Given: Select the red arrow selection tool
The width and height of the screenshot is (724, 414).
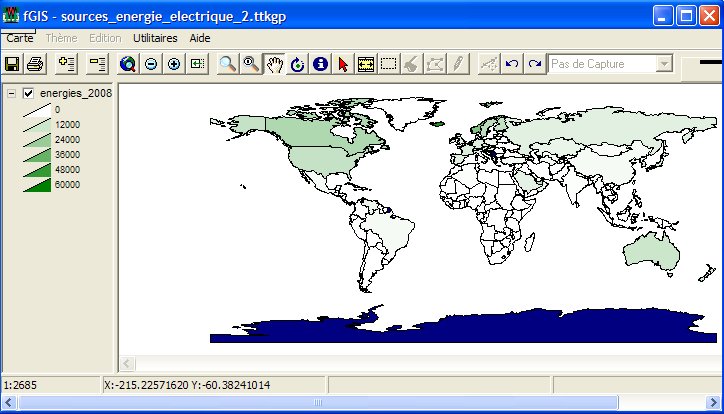Looking at the screenshot, I should coord(343,64).
